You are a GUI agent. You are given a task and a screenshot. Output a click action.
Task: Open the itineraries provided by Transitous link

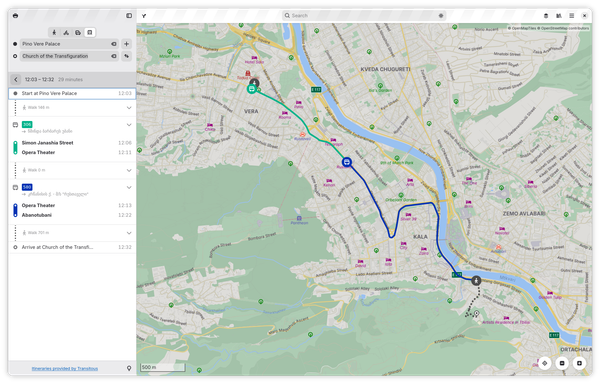pyautogui.click(x=65, y=369)
